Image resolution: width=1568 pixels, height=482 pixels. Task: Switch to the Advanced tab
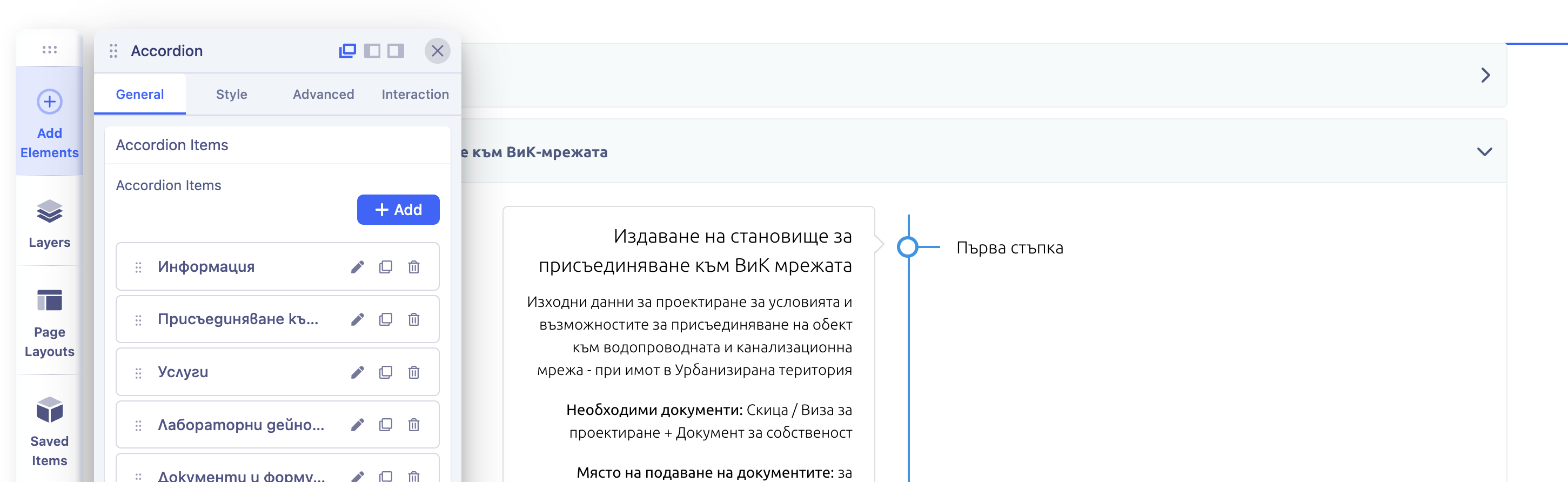(x=323, y=95)
